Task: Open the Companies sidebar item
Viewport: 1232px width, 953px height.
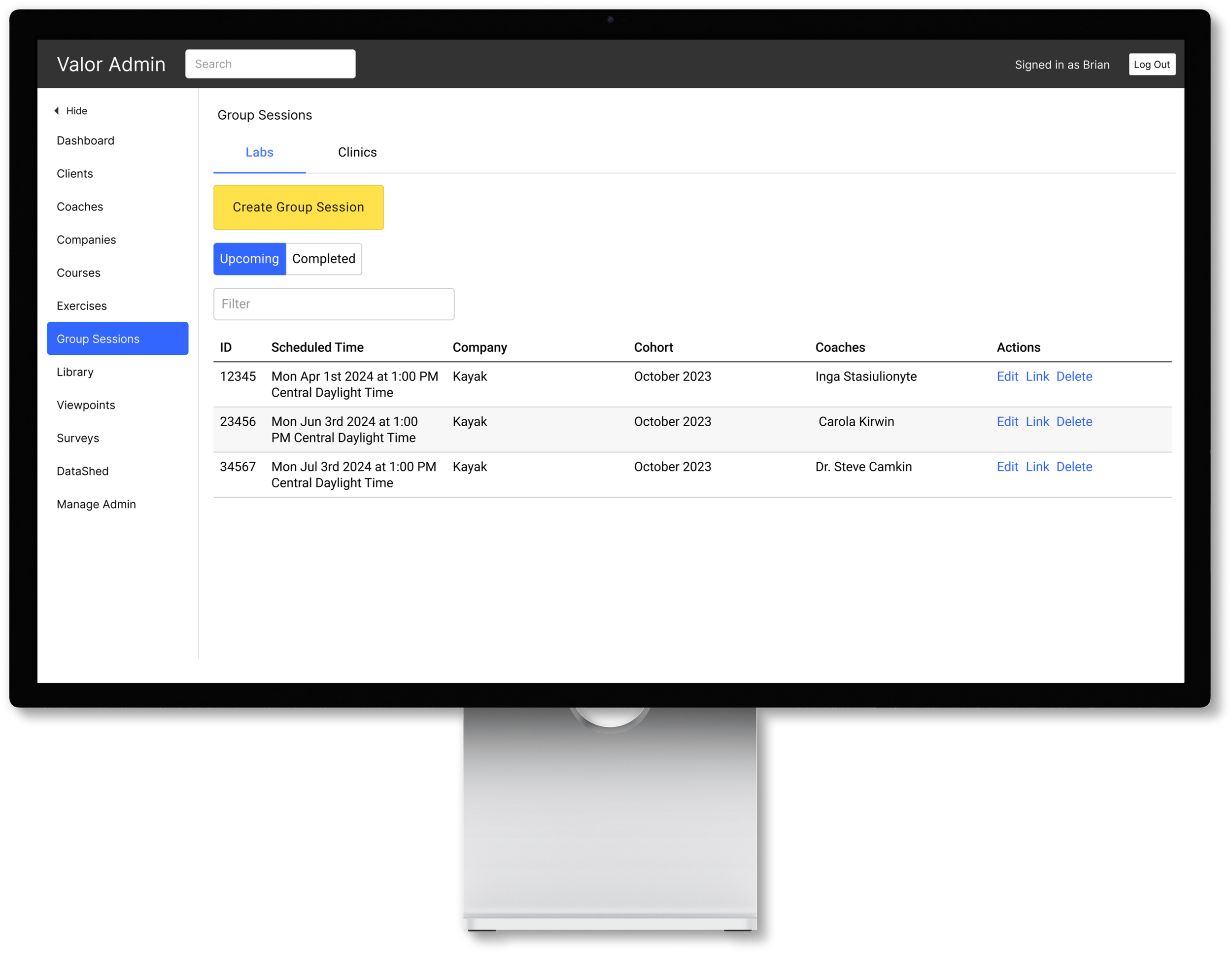Action: pyautogui.click(x=86, y=239)
